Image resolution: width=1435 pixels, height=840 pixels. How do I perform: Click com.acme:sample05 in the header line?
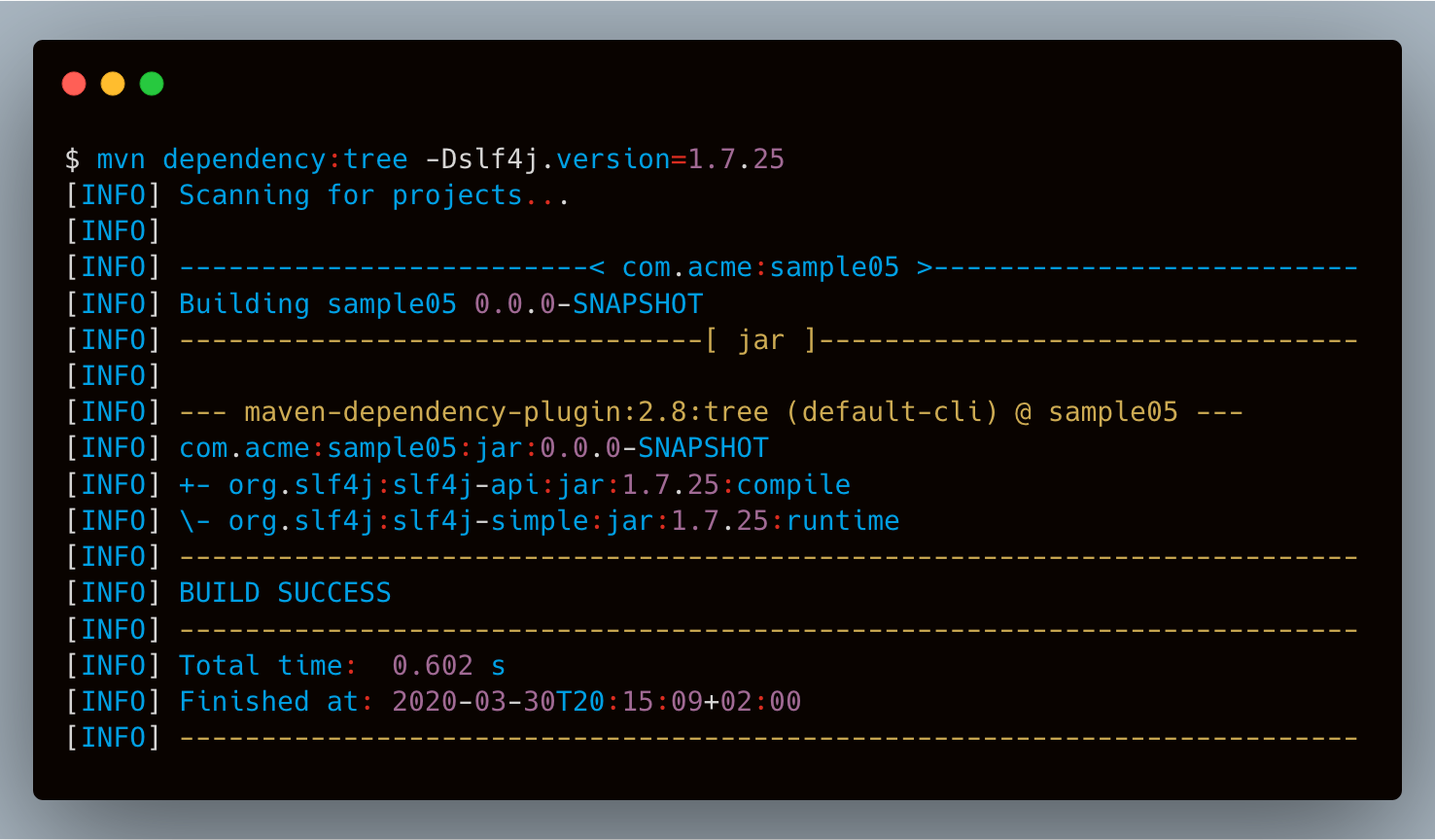(x=760, y=267)
